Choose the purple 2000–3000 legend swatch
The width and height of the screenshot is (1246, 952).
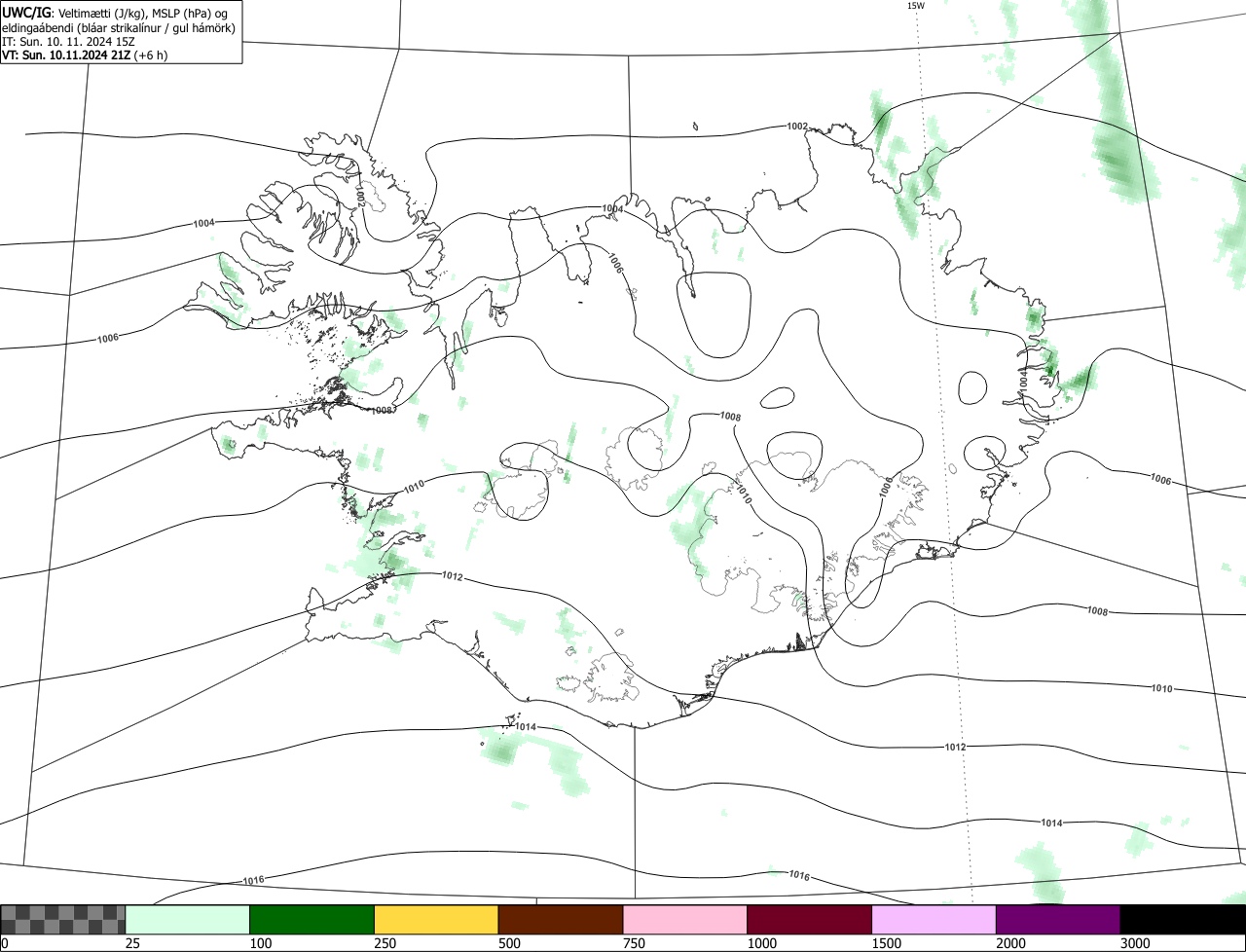[x=1058, y=920]
